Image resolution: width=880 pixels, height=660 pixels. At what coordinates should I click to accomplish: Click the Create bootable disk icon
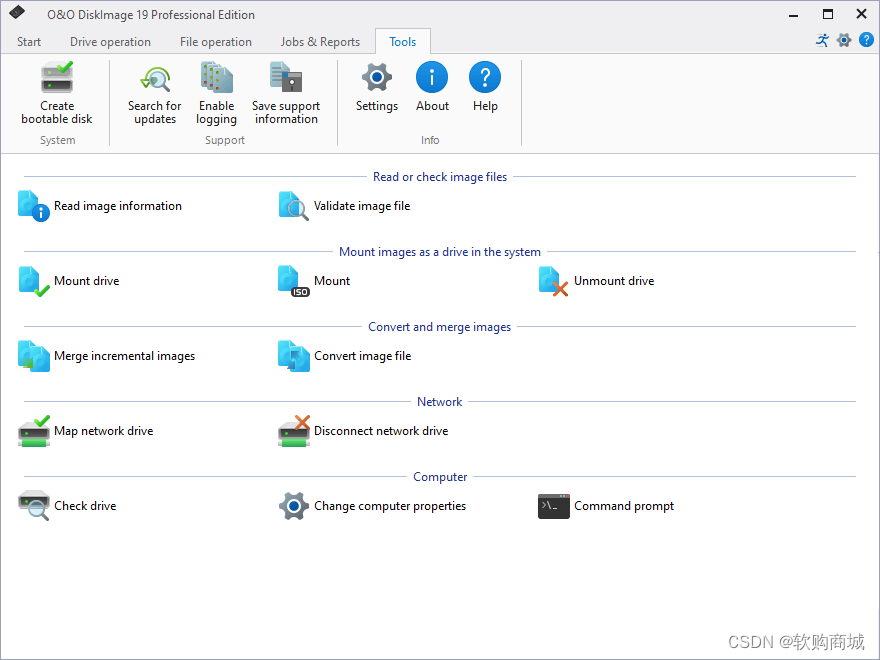(x=57, y=77)
